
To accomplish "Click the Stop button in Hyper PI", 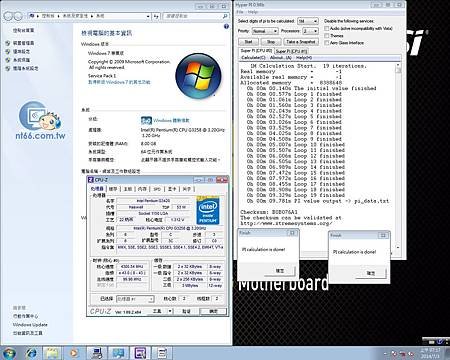I will click(271, 42).
